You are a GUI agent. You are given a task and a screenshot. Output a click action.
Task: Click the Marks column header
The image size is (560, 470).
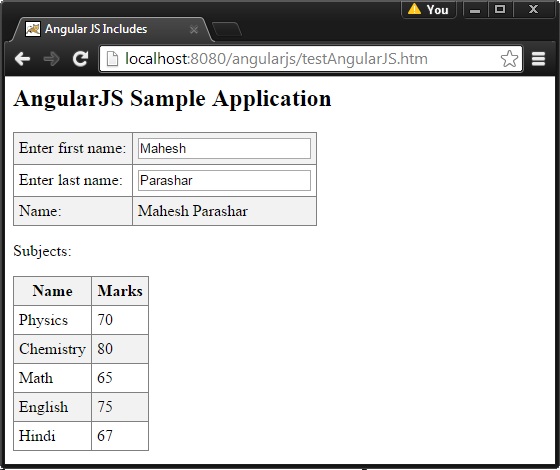tap(120, 291)
